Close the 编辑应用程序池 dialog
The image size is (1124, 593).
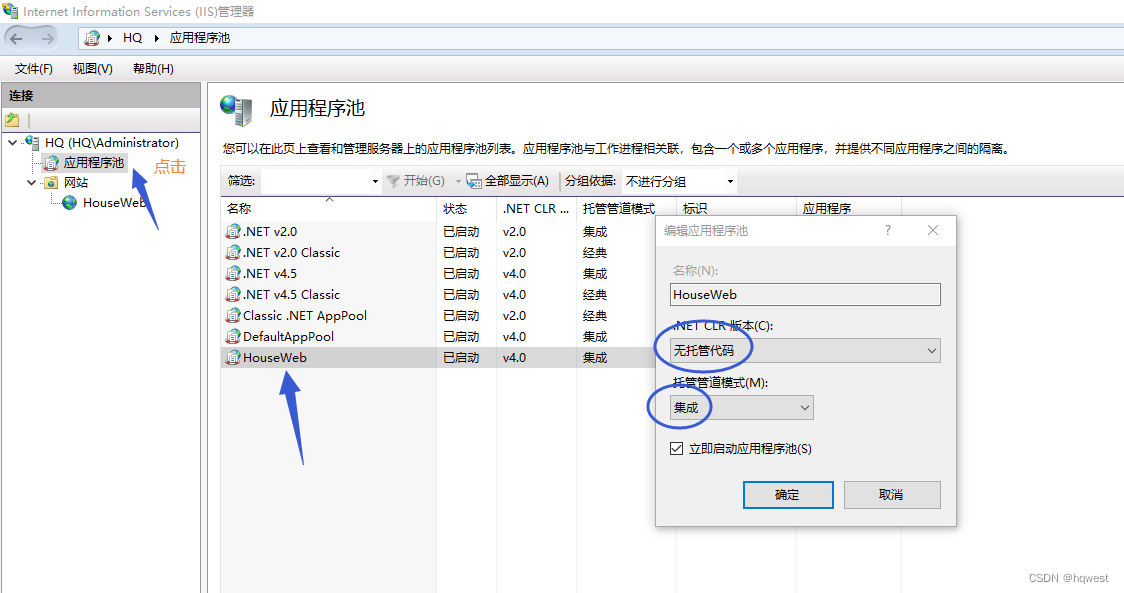(933, 230)
